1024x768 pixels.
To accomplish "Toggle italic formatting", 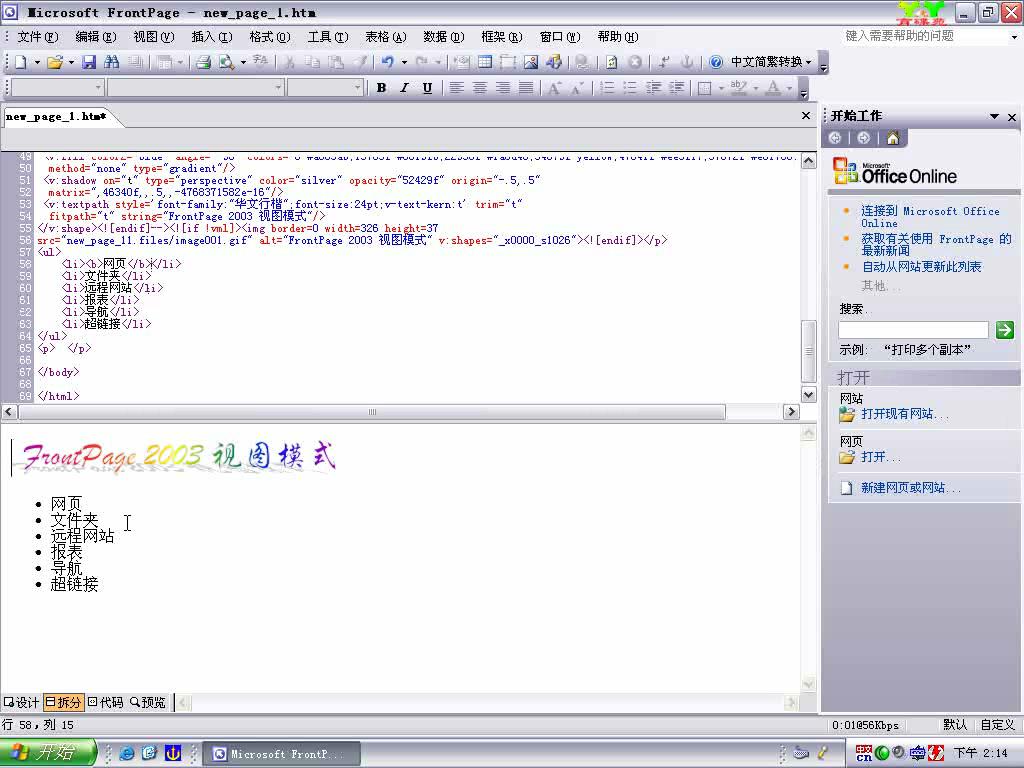I will [x=404, y=88].
